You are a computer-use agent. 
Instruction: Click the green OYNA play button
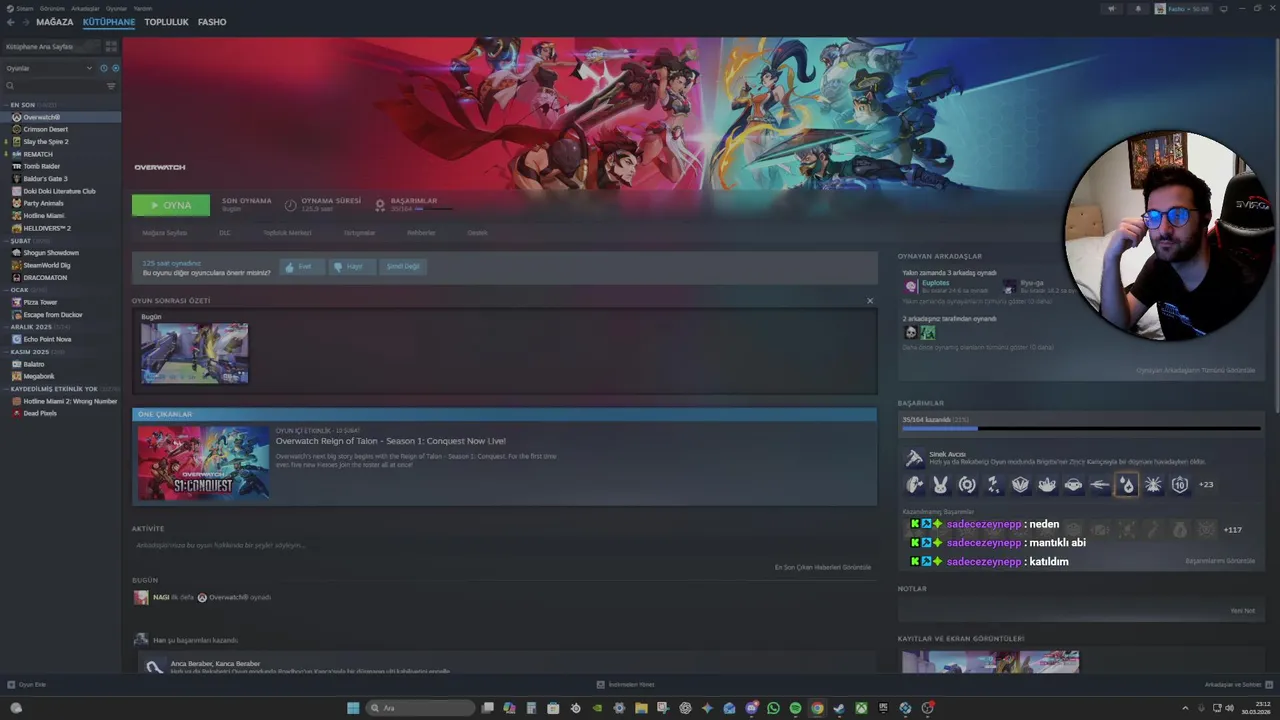click(171, 205)
